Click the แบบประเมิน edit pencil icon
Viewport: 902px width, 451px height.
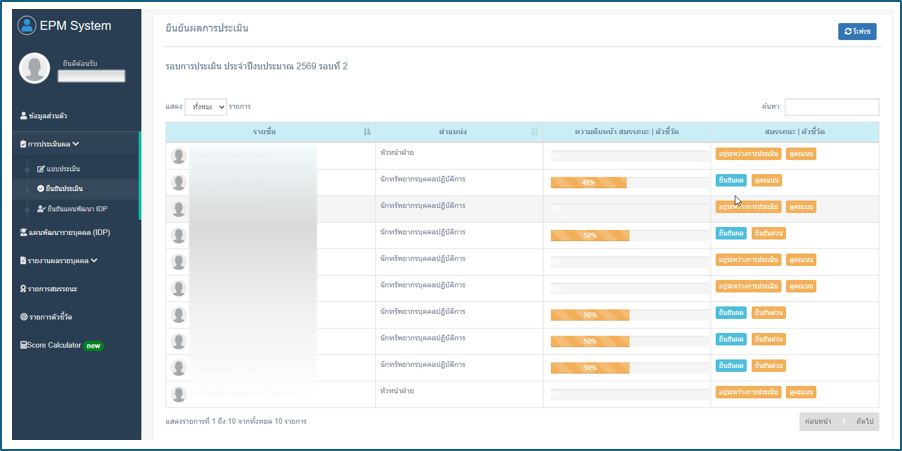click(41, 169)
